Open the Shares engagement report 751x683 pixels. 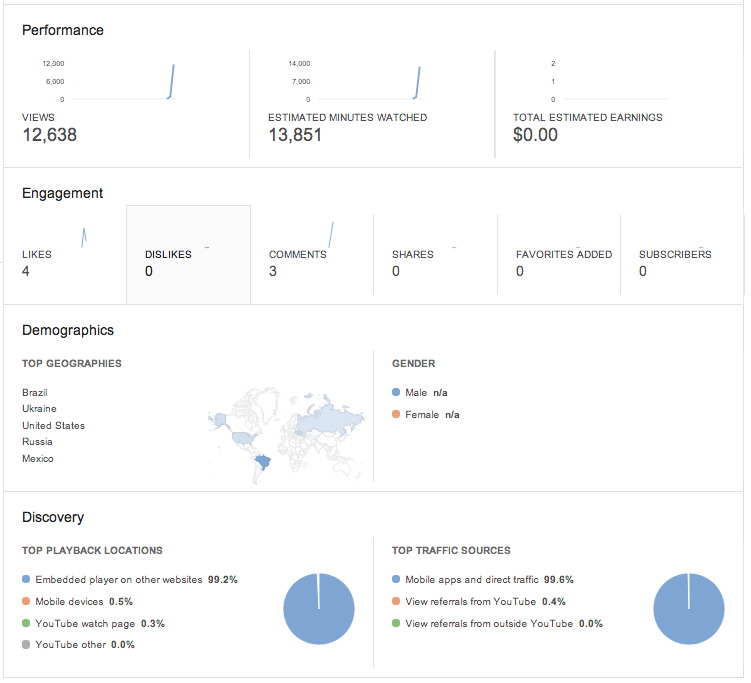click(x=435, y=255)
